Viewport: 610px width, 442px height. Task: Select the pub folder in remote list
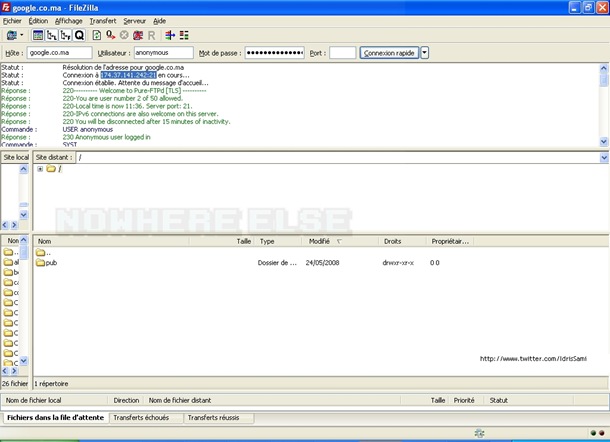[47, 263]
